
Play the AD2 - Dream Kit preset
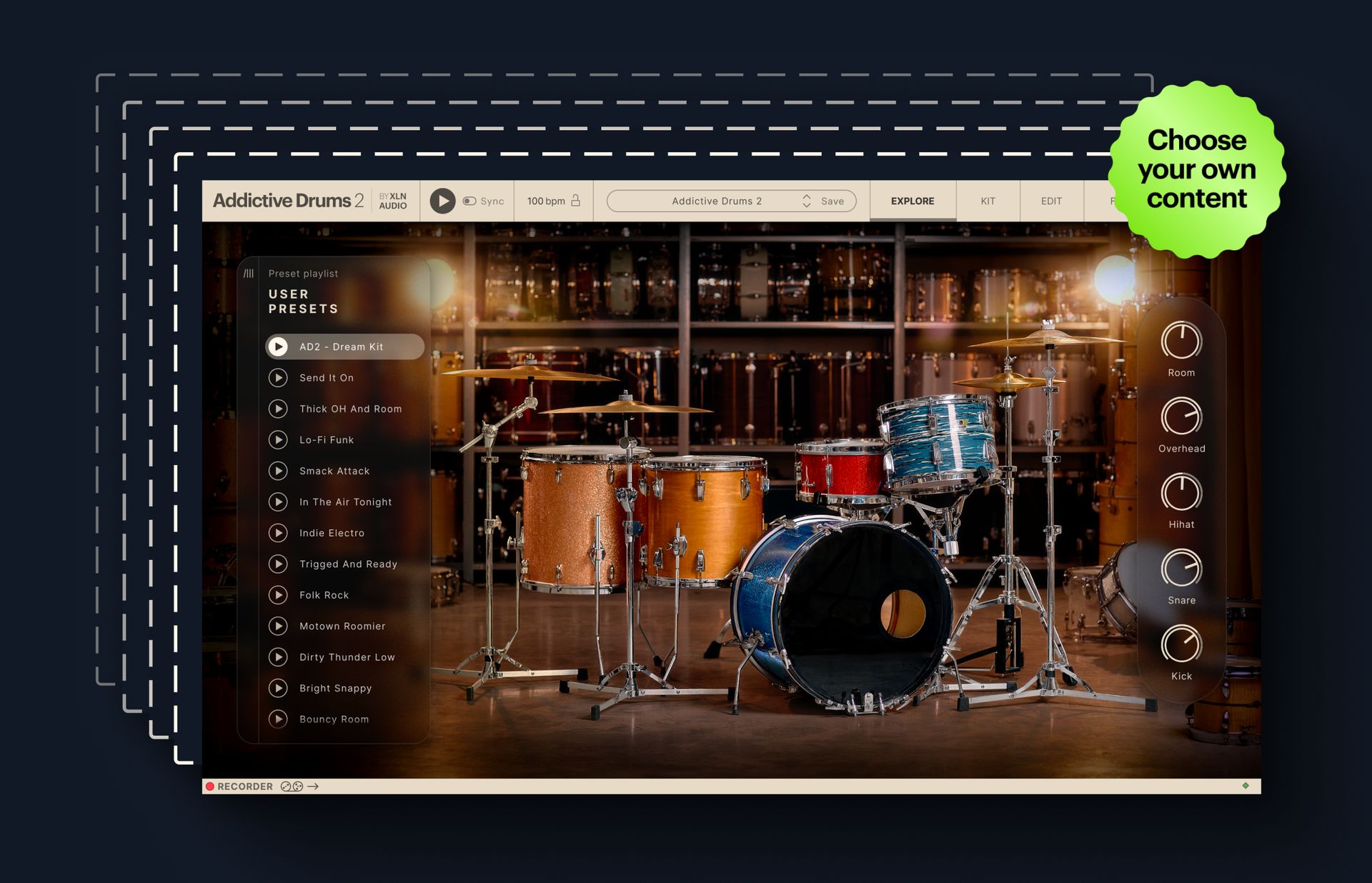[x=278, y=346]
